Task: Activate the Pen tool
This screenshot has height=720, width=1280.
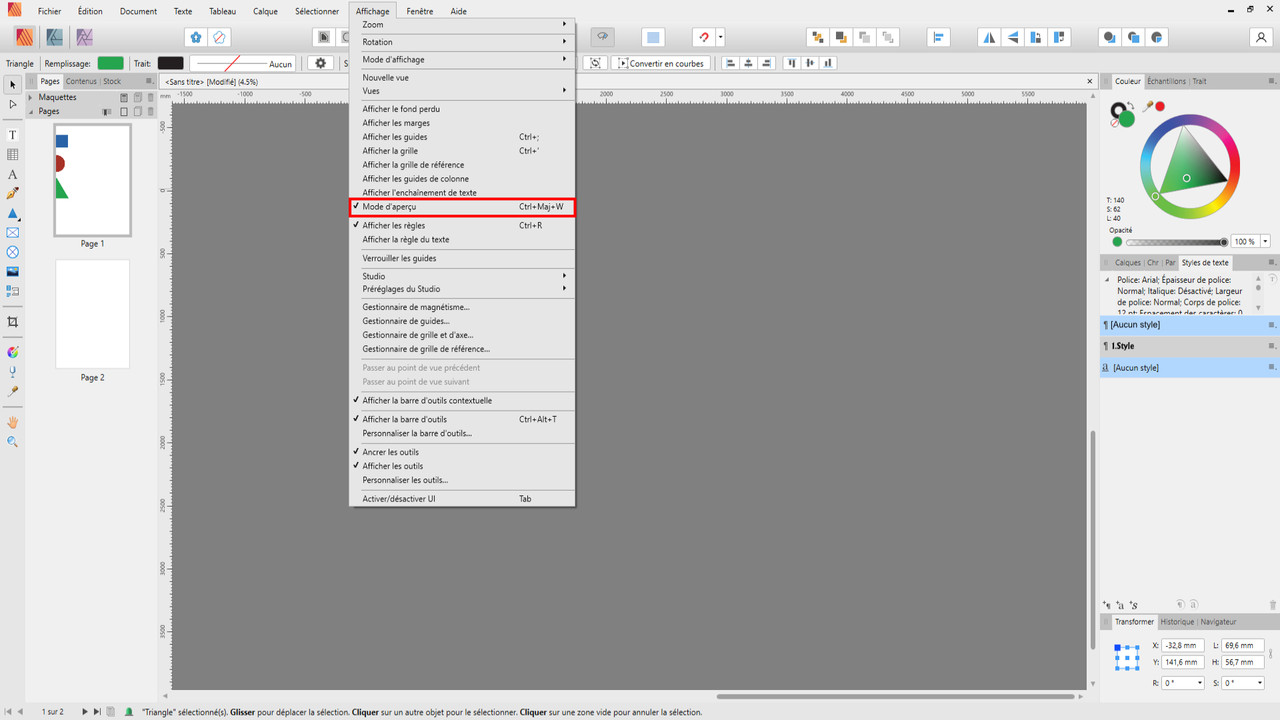Action: (x=12, y=194)
